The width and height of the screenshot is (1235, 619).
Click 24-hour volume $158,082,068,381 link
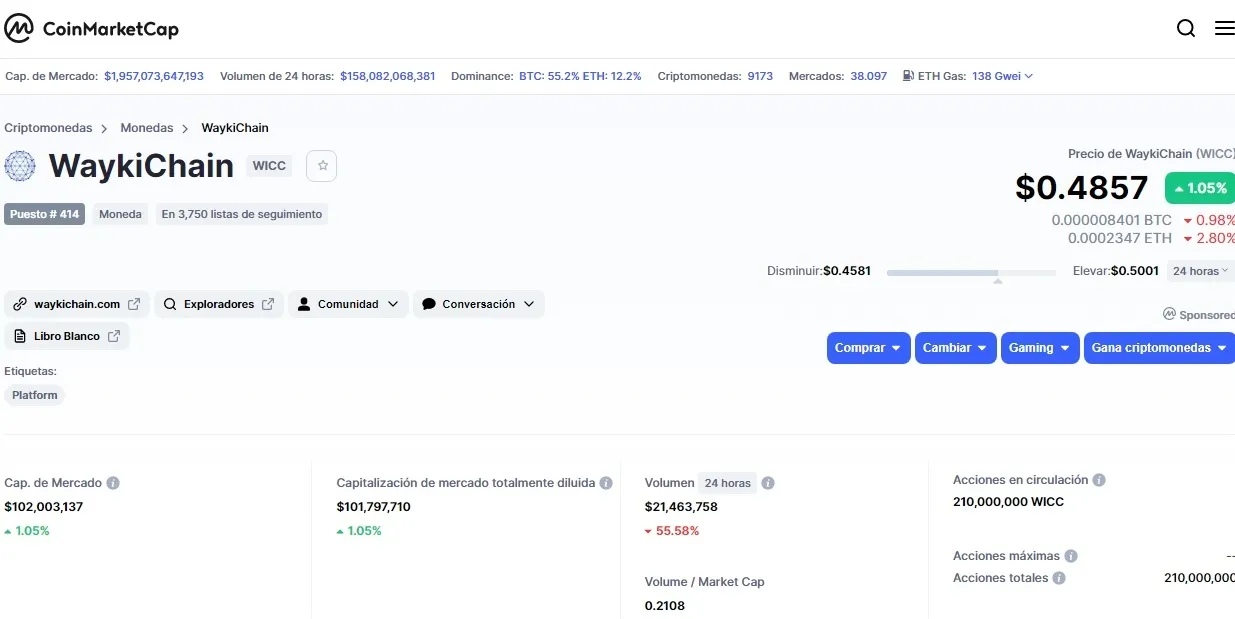(388, 76)
